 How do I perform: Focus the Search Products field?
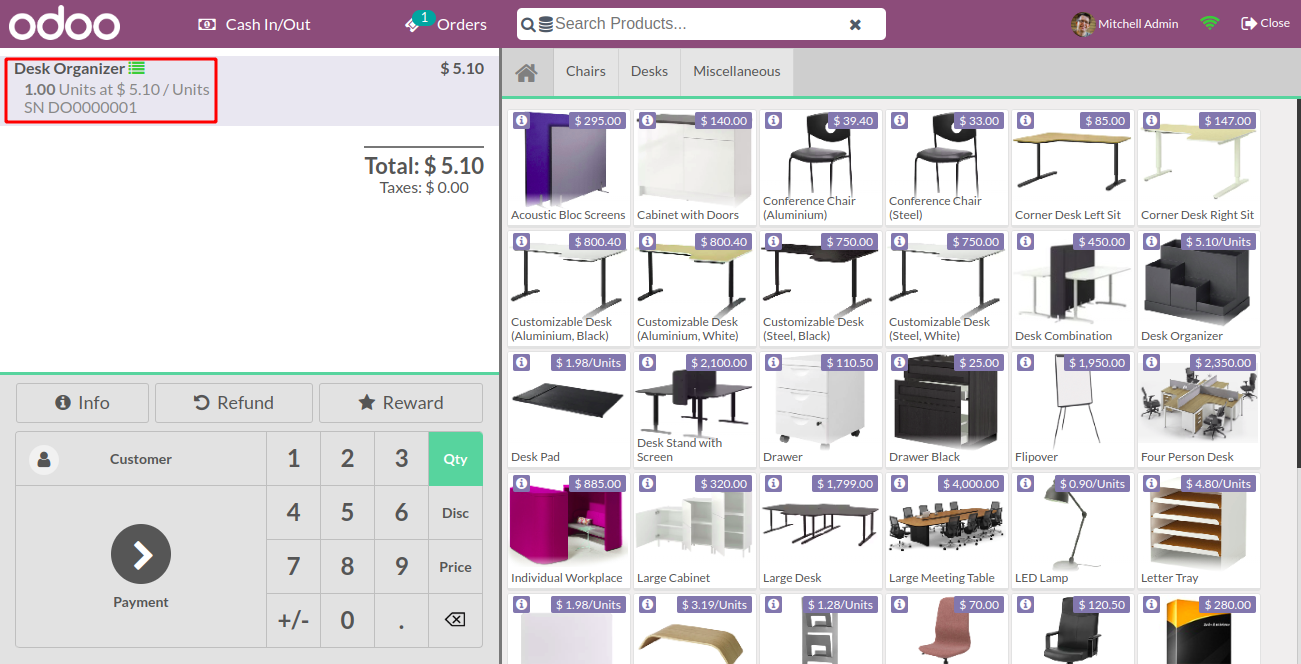pos(700,24)
